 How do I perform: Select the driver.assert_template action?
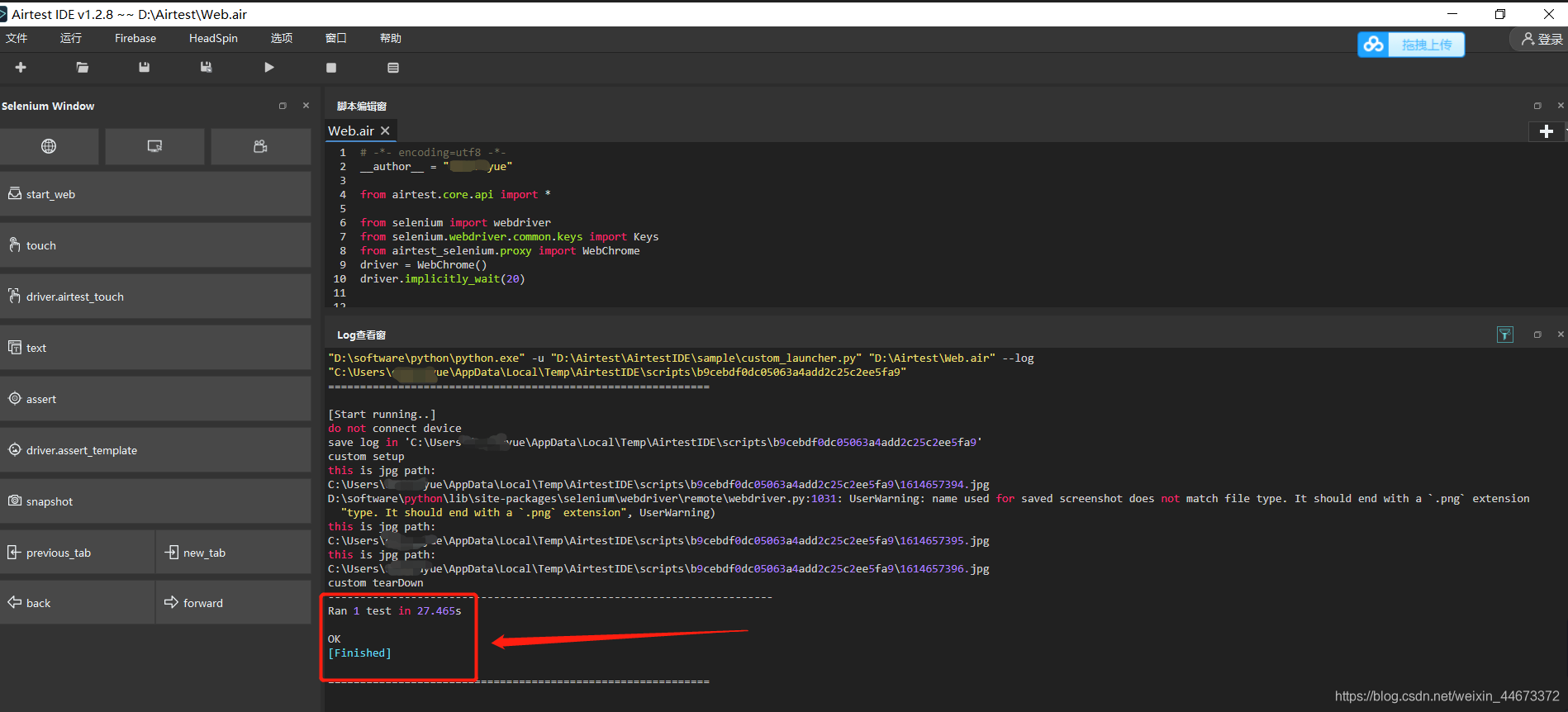155,450
